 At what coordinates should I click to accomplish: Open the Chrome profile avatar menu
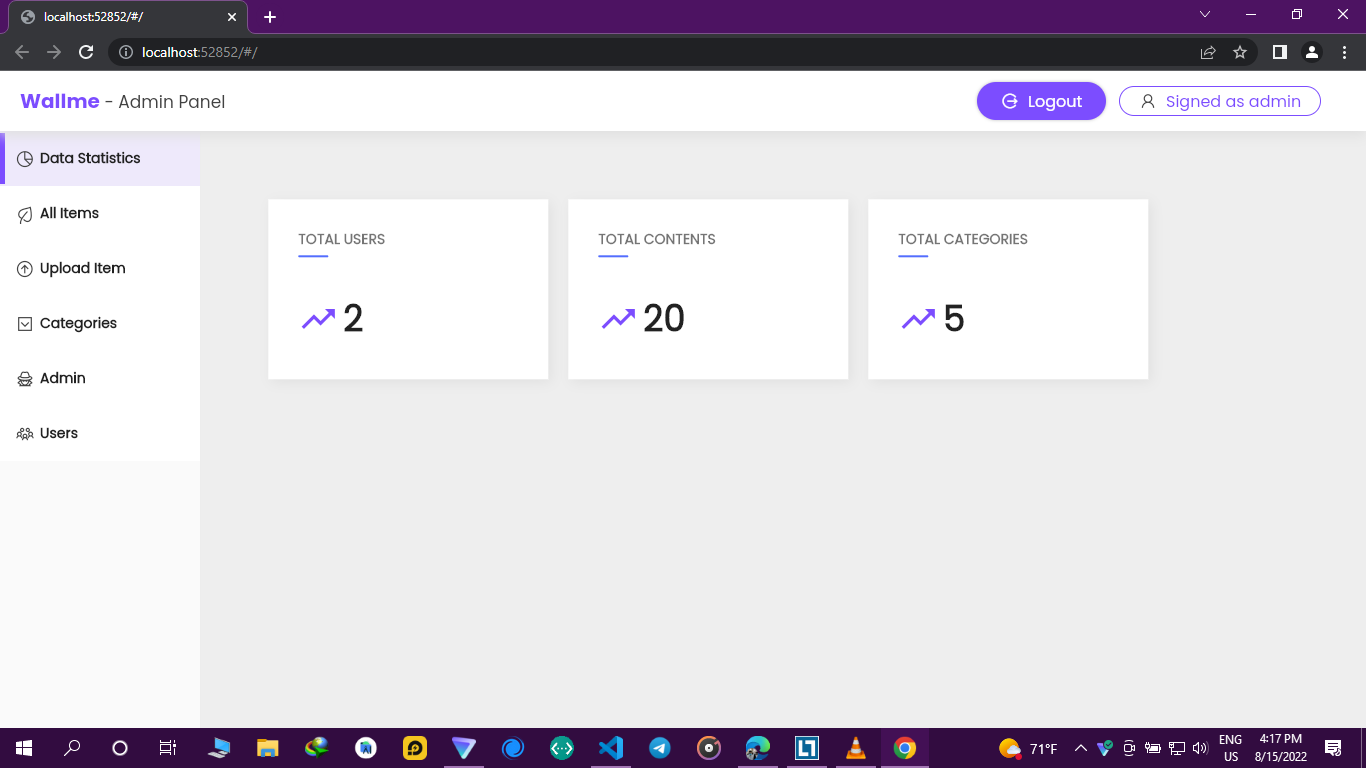pos(1311,52)
